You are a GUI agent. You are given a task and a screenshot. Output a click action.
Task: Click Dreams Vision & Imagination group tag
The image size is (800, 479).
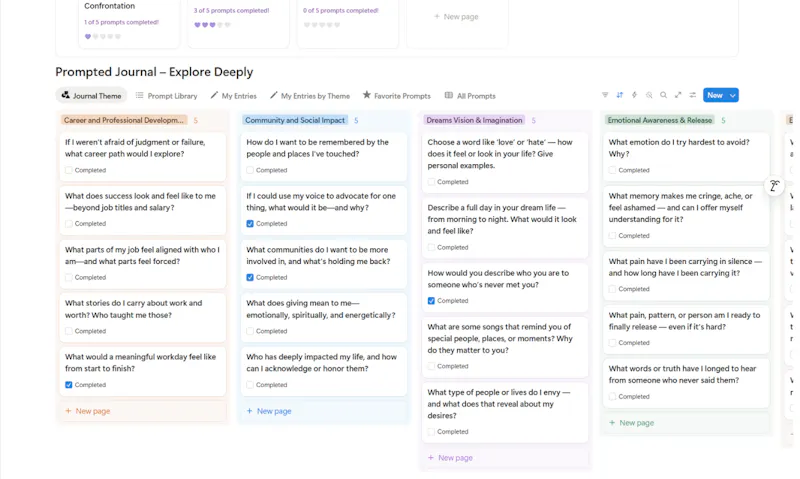pos(474,120)
